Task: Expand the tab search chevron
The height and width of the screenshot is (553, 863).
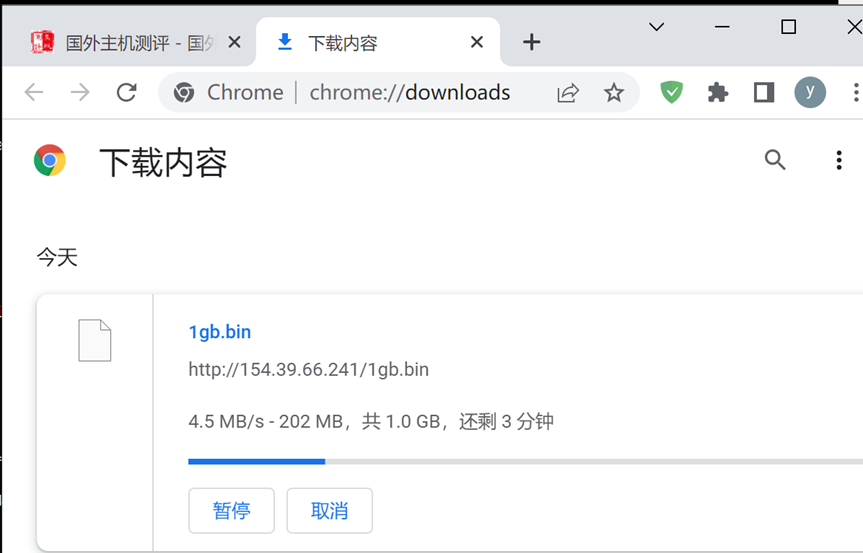Action: pos(657,26)
